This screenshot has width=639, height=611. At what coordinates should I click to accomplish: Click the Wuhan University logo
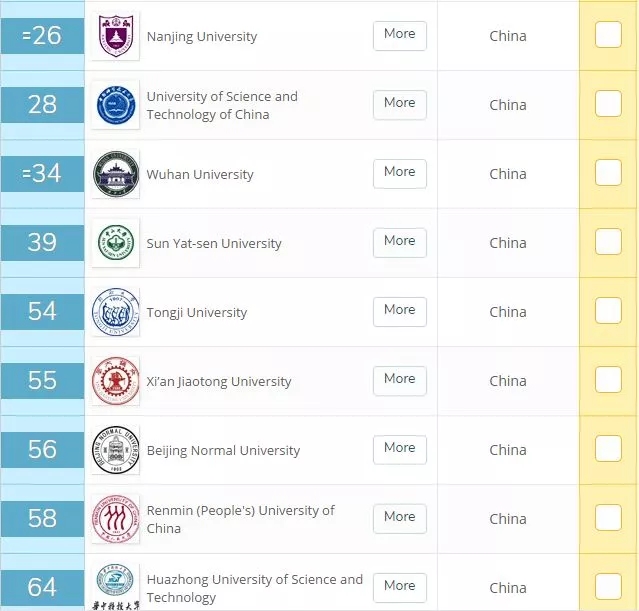coord(115,174)
